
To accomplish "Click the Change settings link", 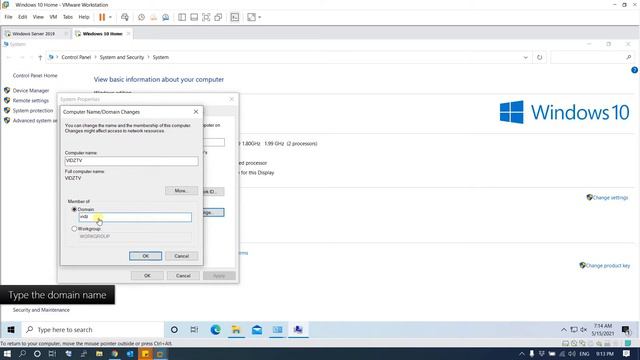I will 610,198.
